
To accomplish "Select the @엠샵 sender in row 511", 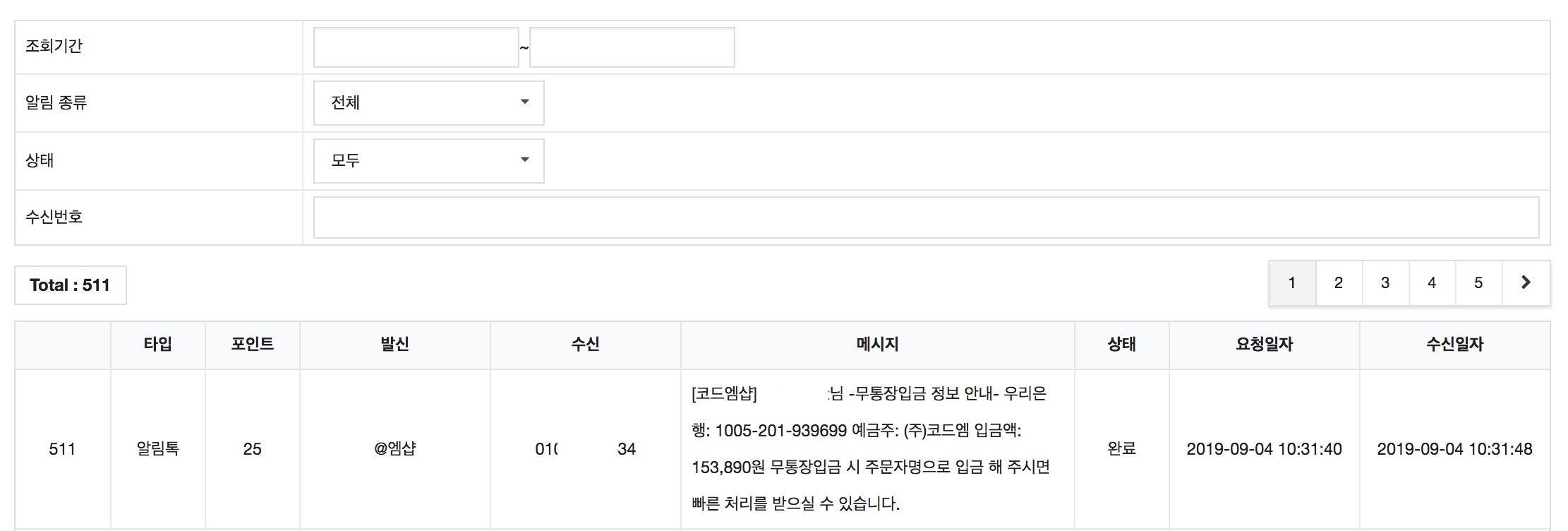I will click(395, 448).
